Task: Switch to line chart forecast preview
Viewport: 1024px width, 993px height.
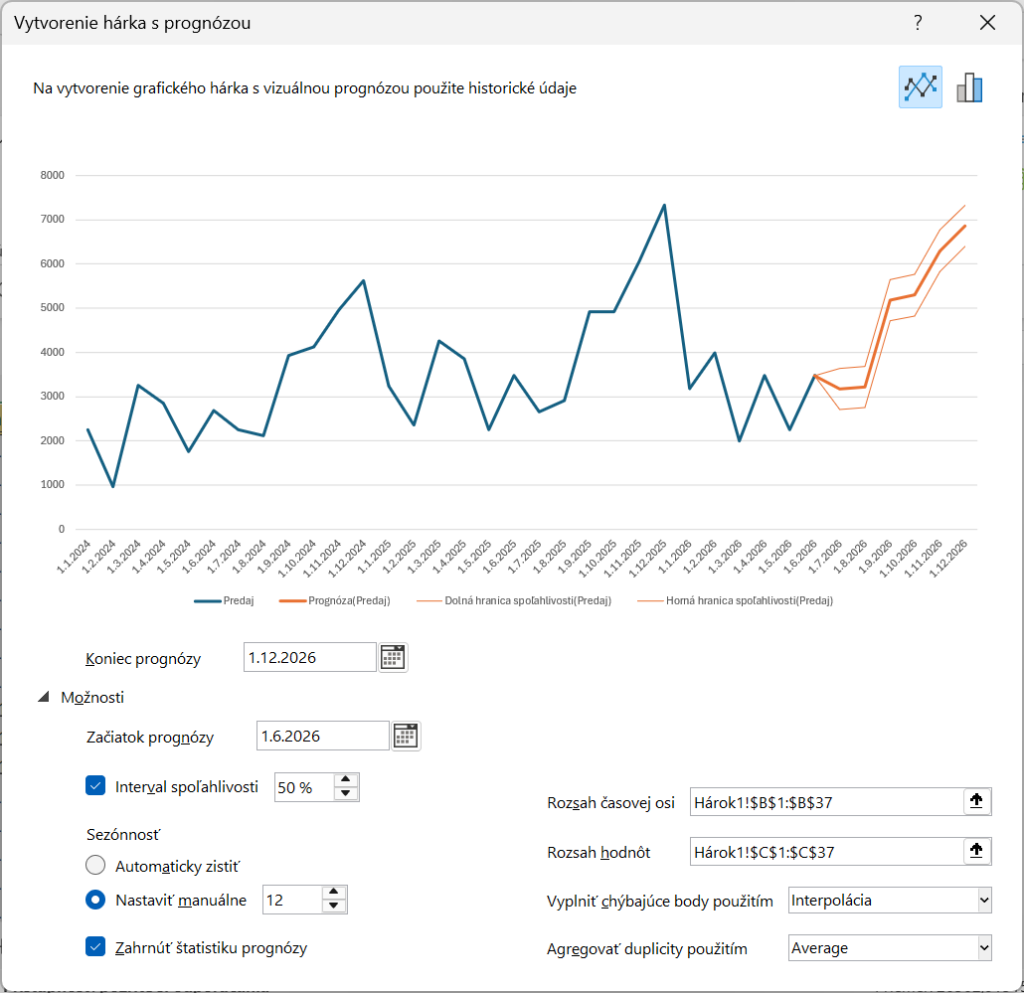Action: [x=920, y=87]
